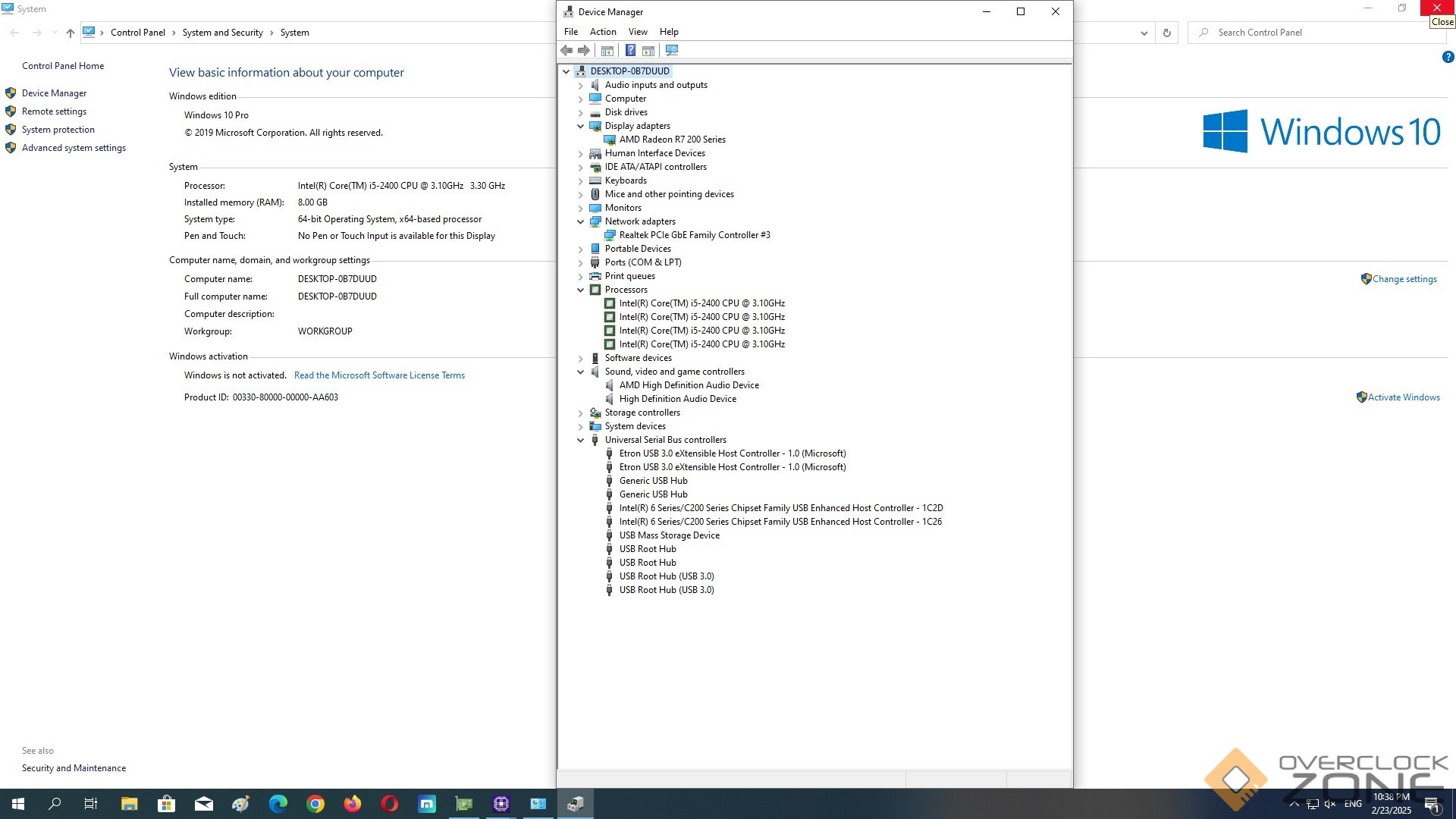The width and height of the screenshot is (1456, 819).
Task: Select Realtek PCIe GbE Family Controller #3
Action: (694, 235)
